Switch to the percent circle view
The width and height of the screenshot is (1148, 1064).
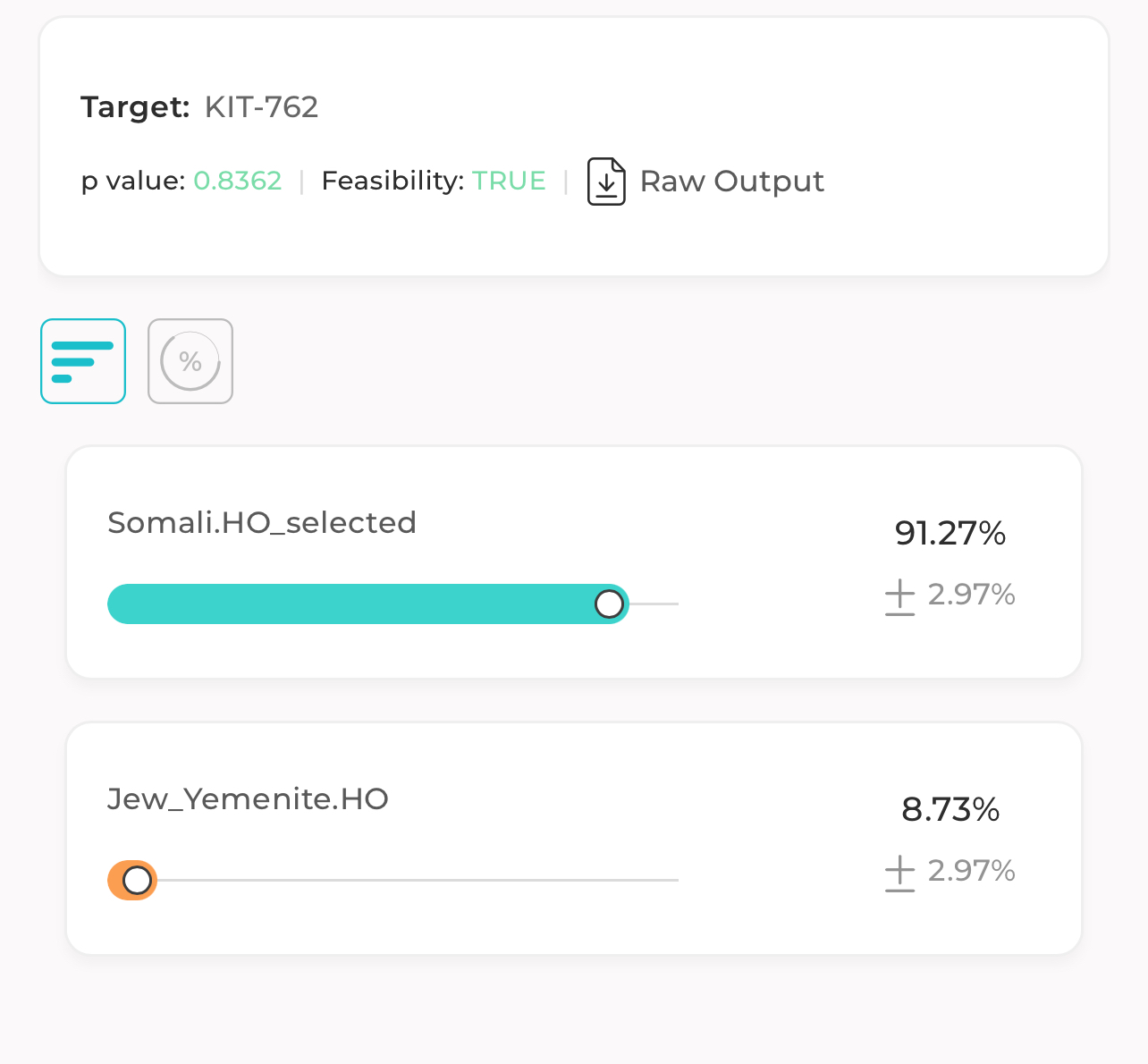click(x=190, y=361)
